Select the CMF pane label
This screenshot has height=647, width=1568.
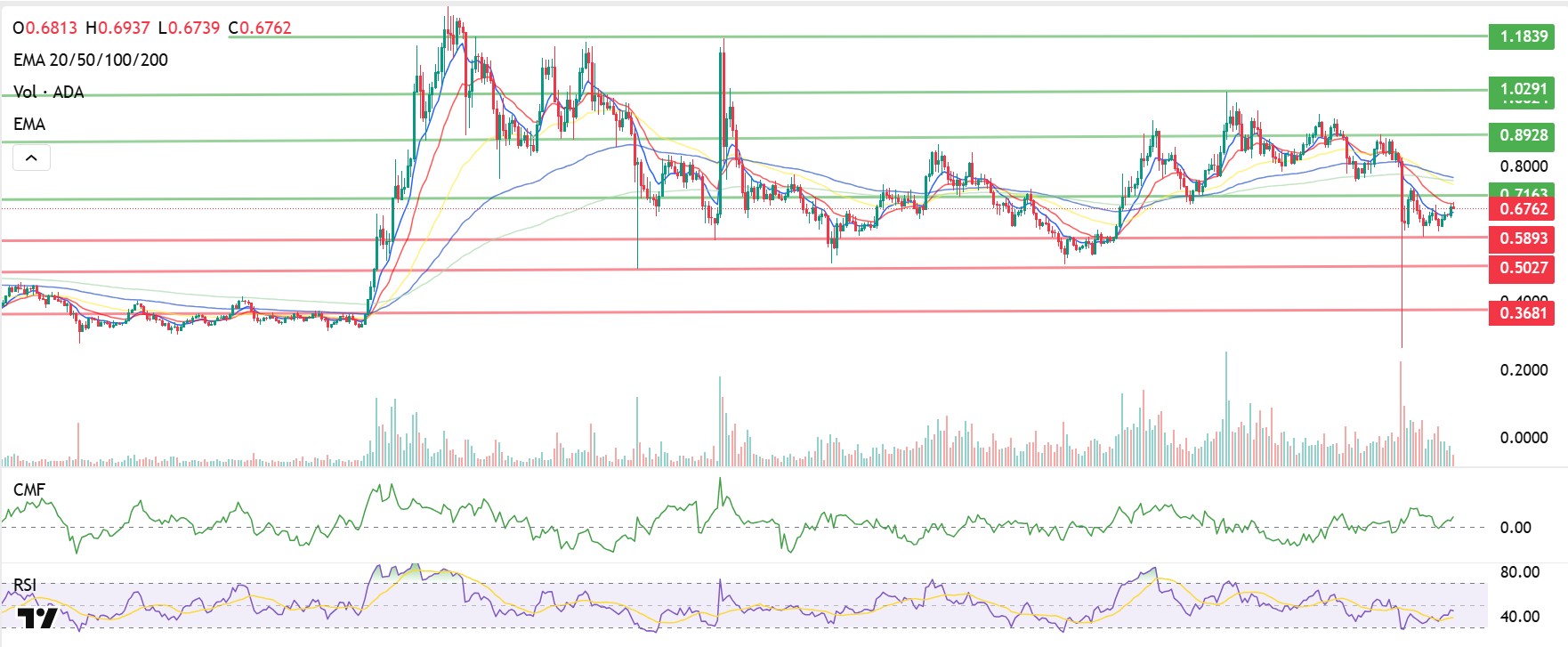(28, 489)
